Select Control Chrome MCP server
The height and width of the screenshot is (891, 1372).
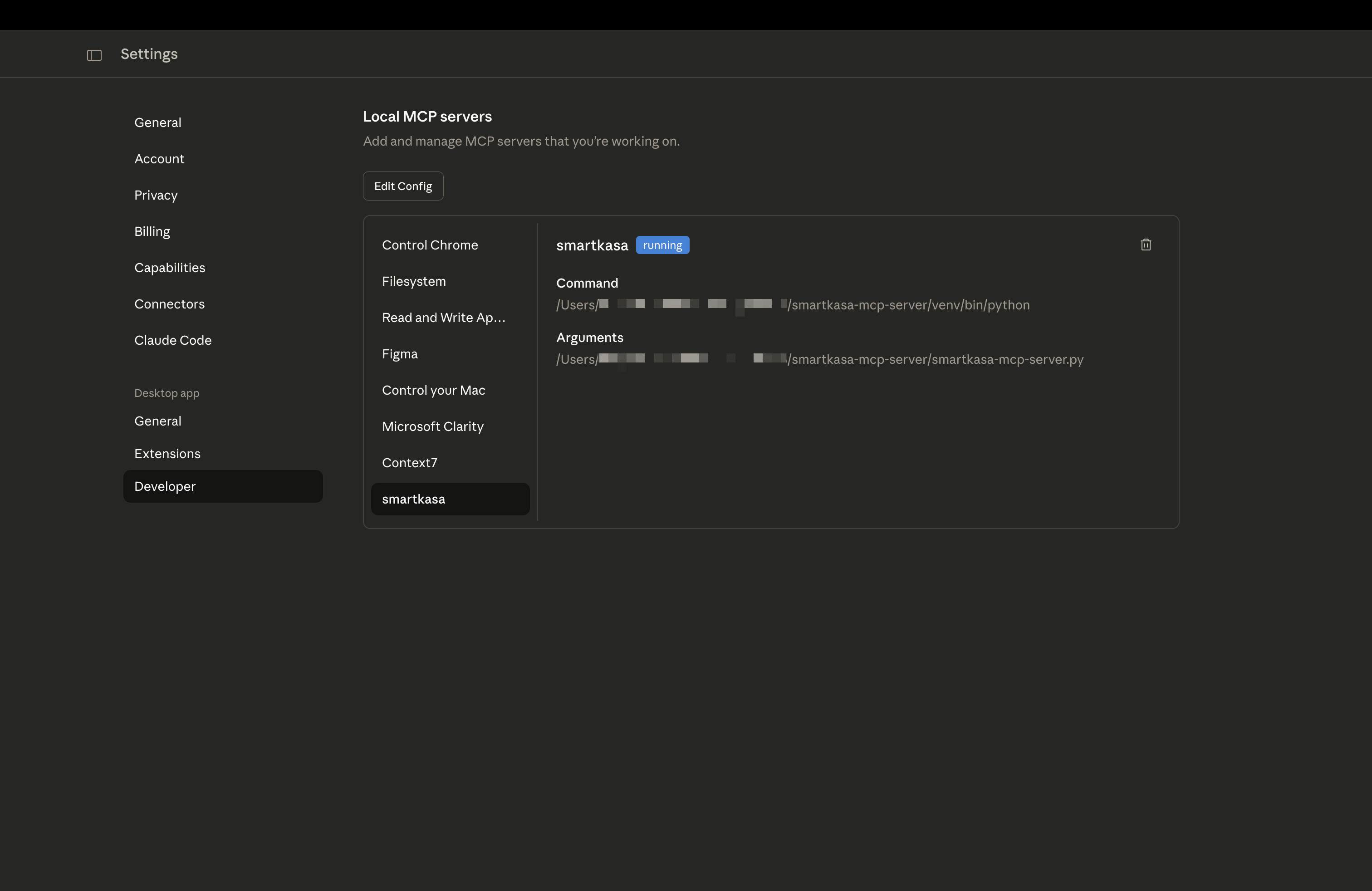point(430,245)
